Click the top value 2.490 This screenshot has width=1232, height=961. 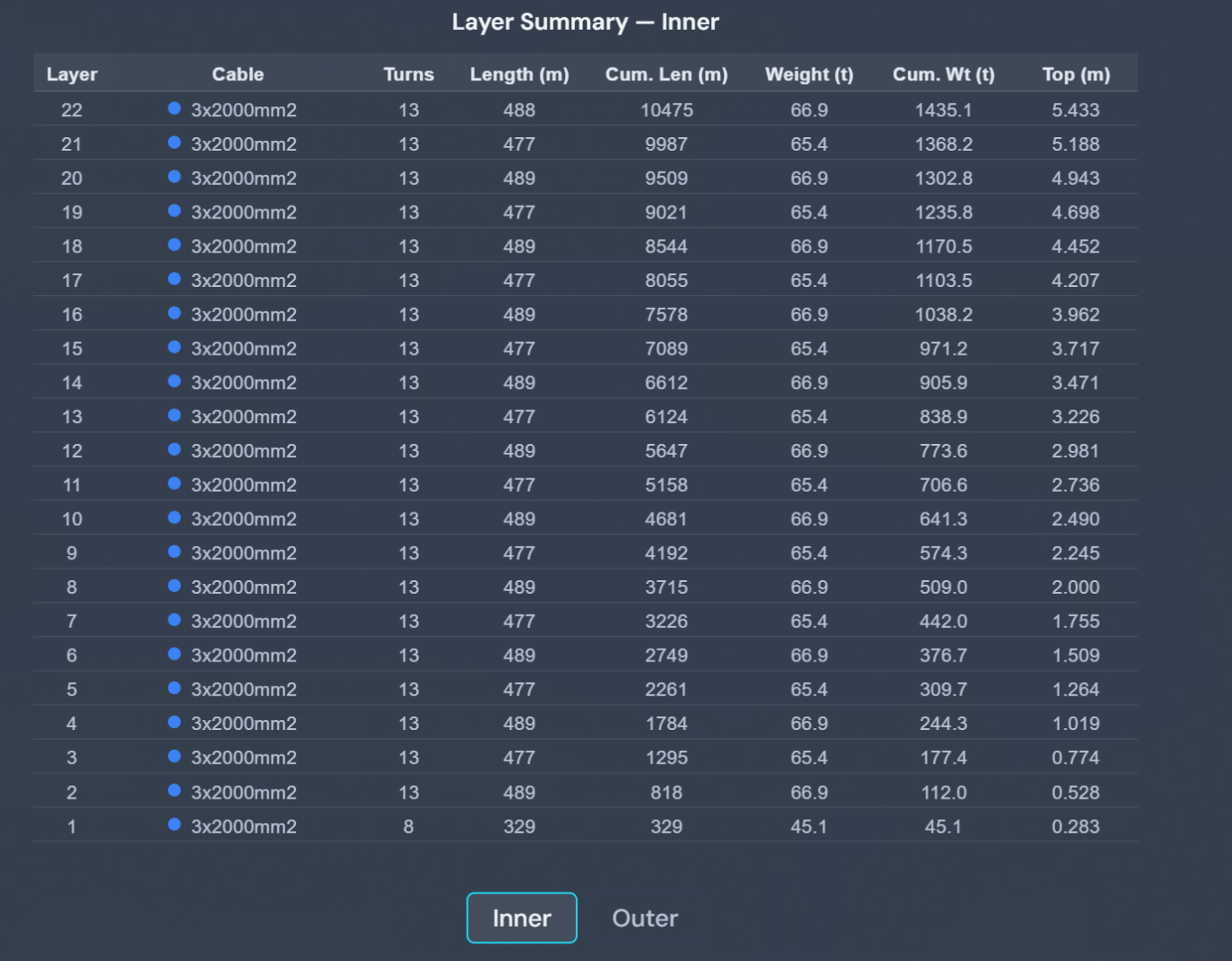coord(1076,519)
